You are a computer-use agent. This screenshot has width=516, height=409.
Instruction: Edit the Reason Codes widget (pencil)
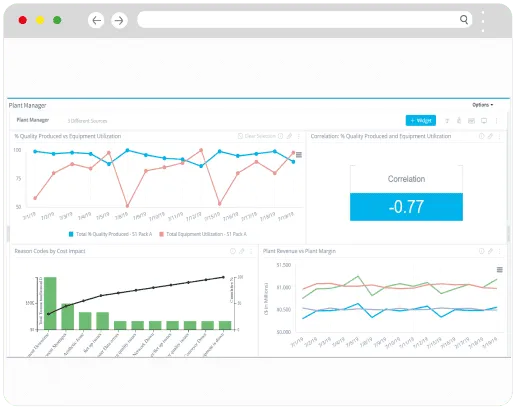pyautogui.click(x=242, y=251)
